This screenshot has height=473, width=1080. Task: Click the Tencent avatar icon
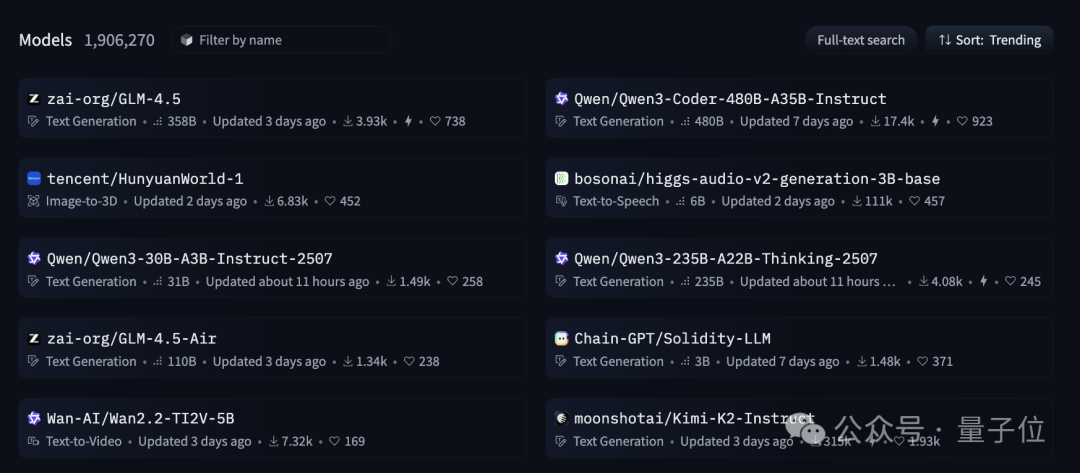[34, 179]
